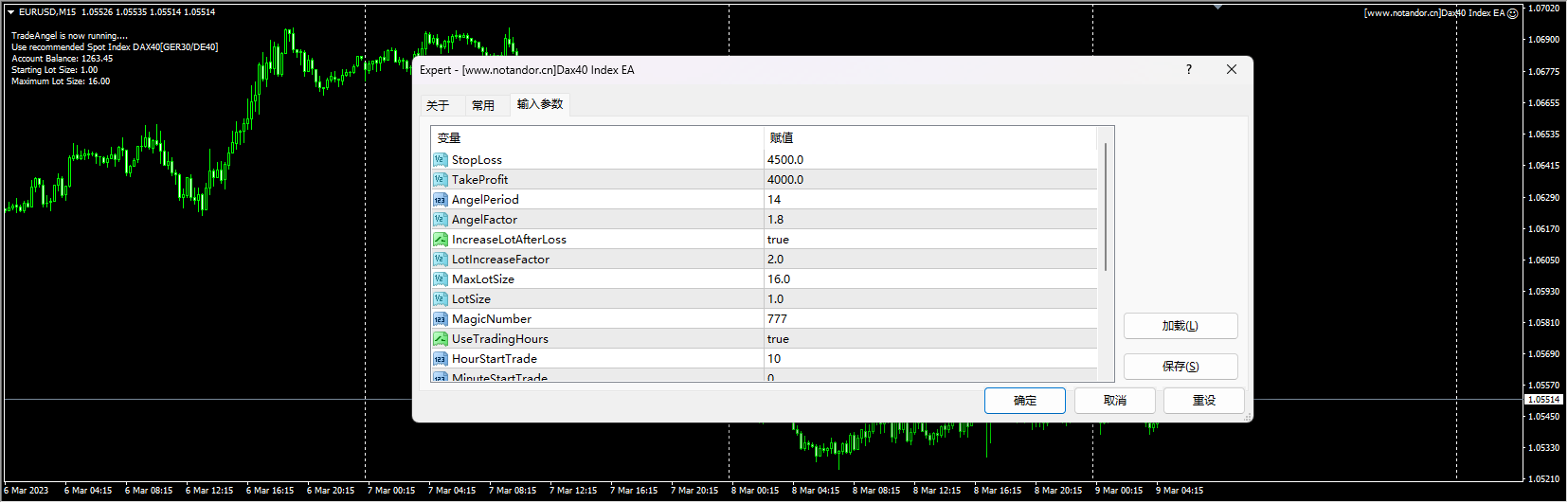Image resolution: width=1568 pixels, height=503 pixels.
Task: Click the 赋值 column header
Action: coord(930,138)
